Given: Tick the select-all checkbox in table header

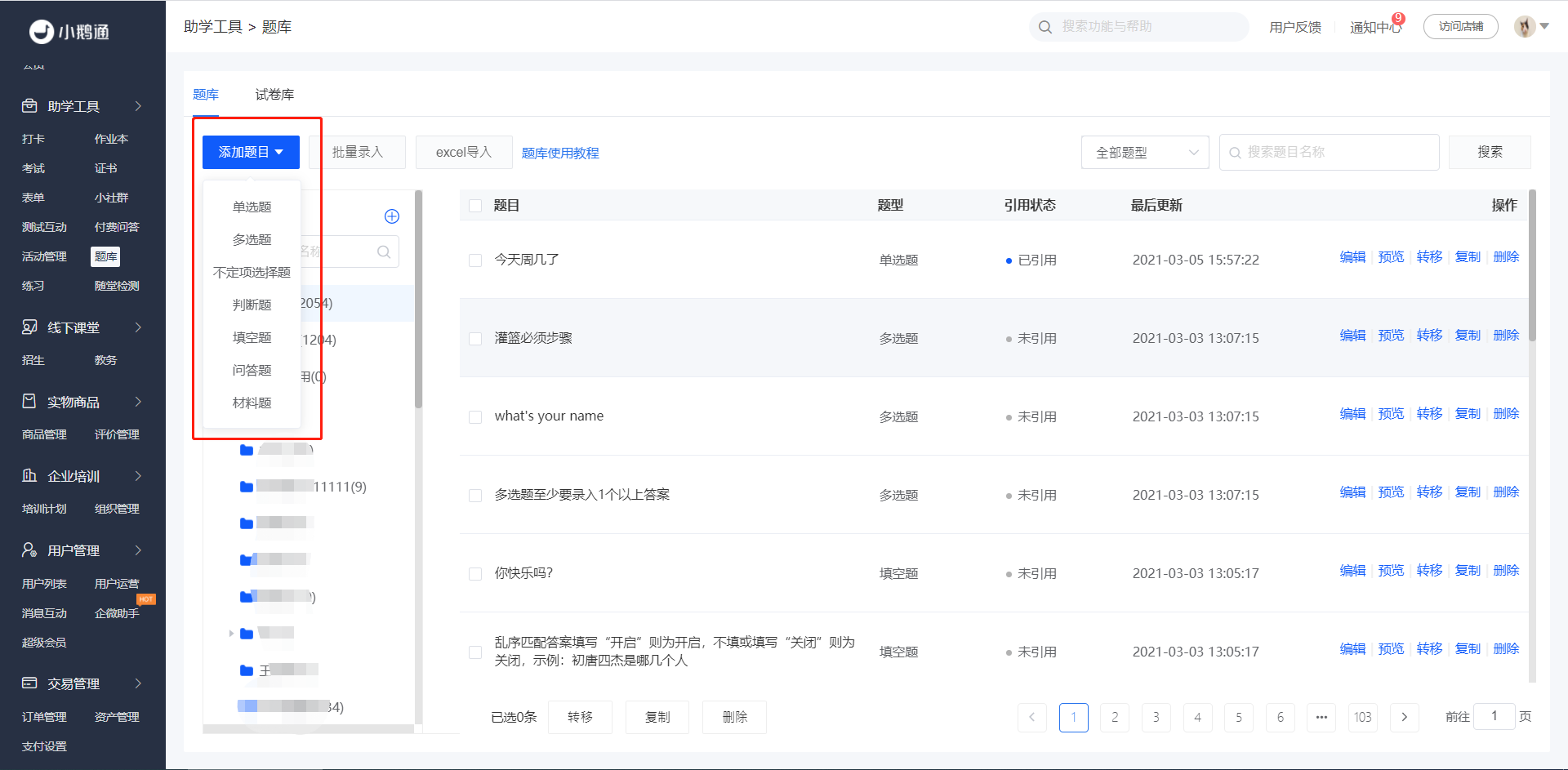Looking at the screenshot, I should pos(475,206).
